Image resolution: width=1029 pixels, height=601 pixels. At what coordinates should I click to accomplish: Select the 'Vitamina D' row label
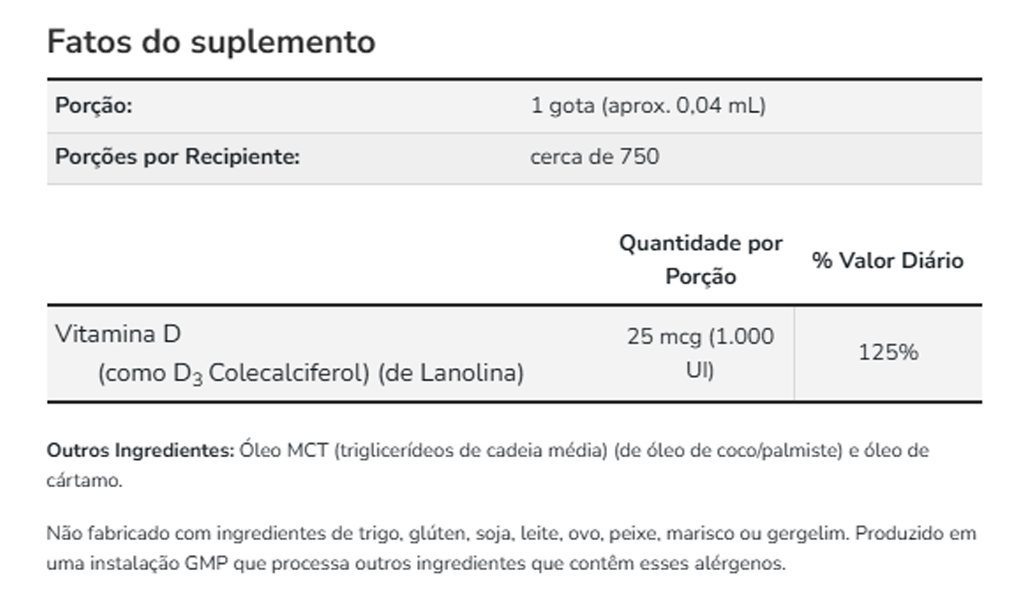(x=118, y=334)
